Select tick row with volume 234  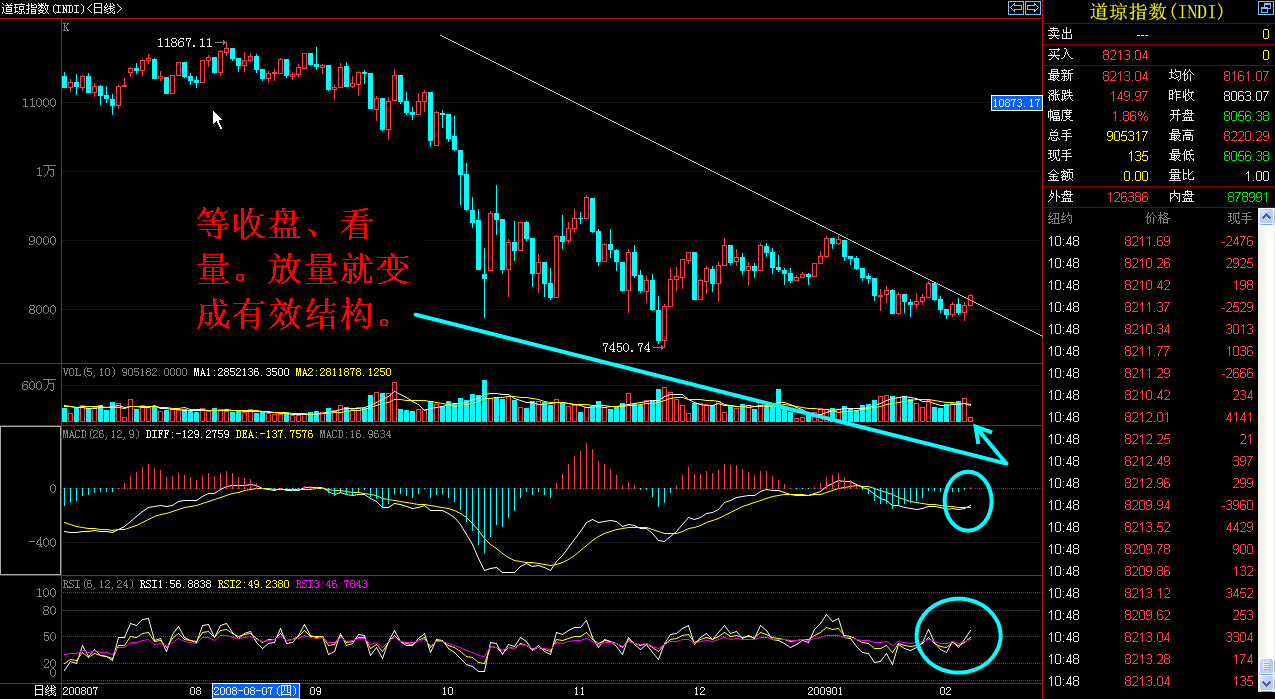(1151, 395)
